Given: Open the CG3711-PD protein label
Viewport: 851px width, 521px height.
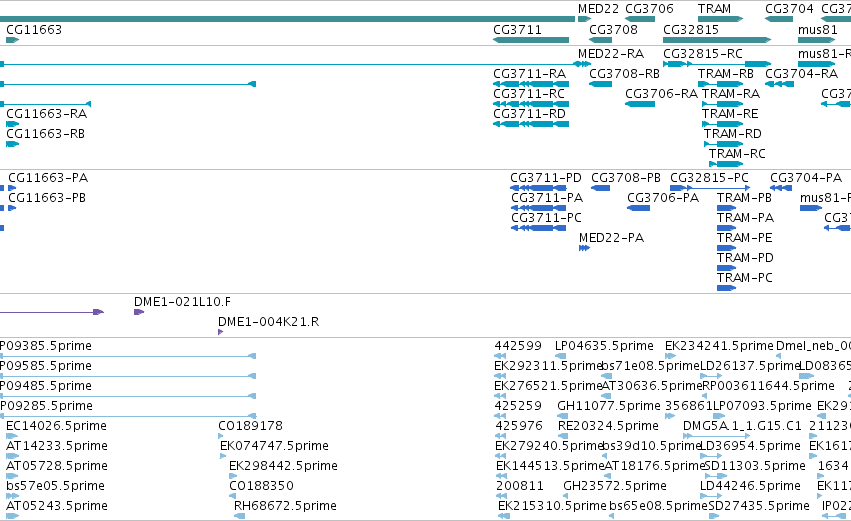Looking at the screenshot, I should (x=545, y=178).
